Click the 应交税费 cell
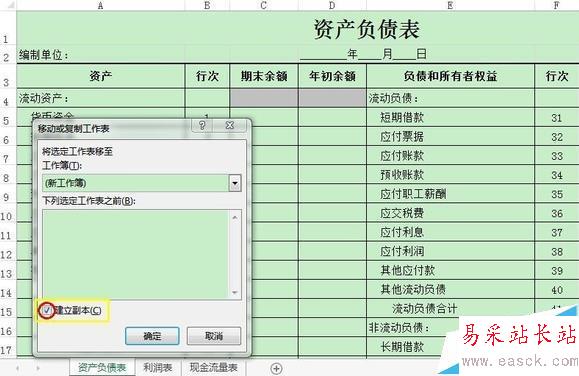This screenshot has height=376, width=579. tap(450, 213)
